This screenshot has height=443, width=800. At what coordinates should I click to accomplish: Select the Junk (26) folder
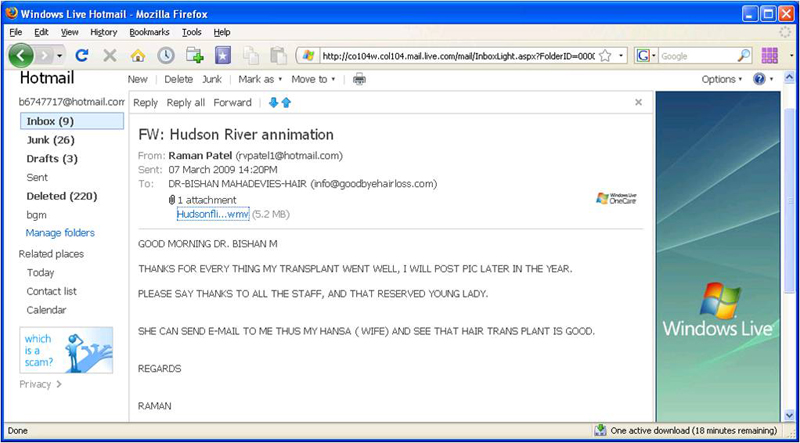pyautogui.click(x=50, y=140)
